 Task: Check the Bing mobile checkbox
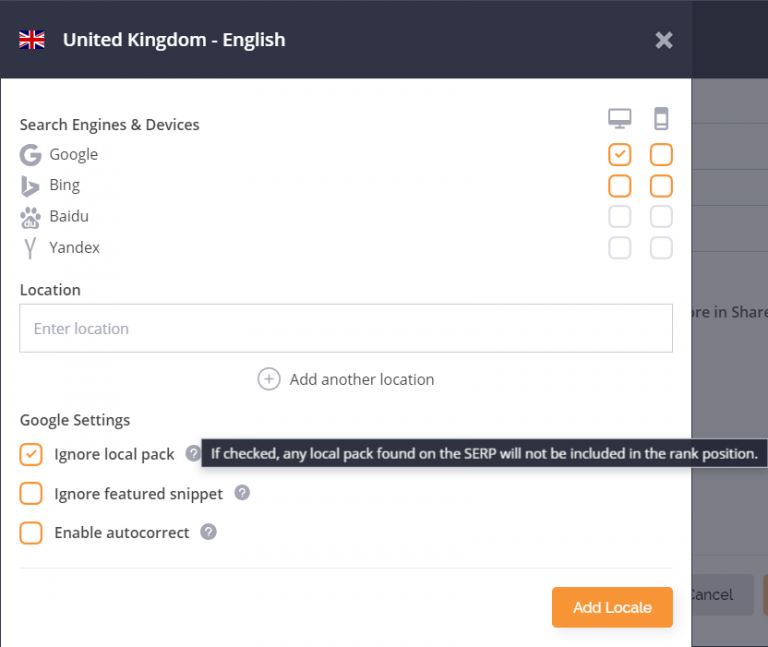click(661, 186)
